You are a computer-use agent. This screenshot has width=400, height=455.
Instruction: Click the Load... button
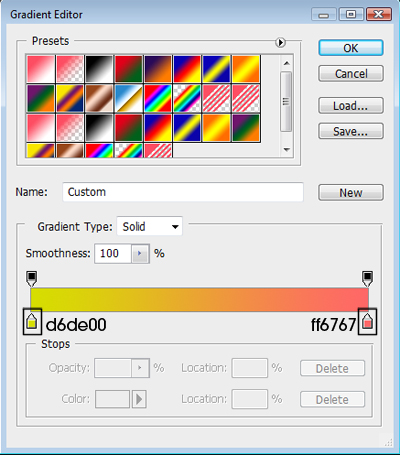tap(351, 106)
